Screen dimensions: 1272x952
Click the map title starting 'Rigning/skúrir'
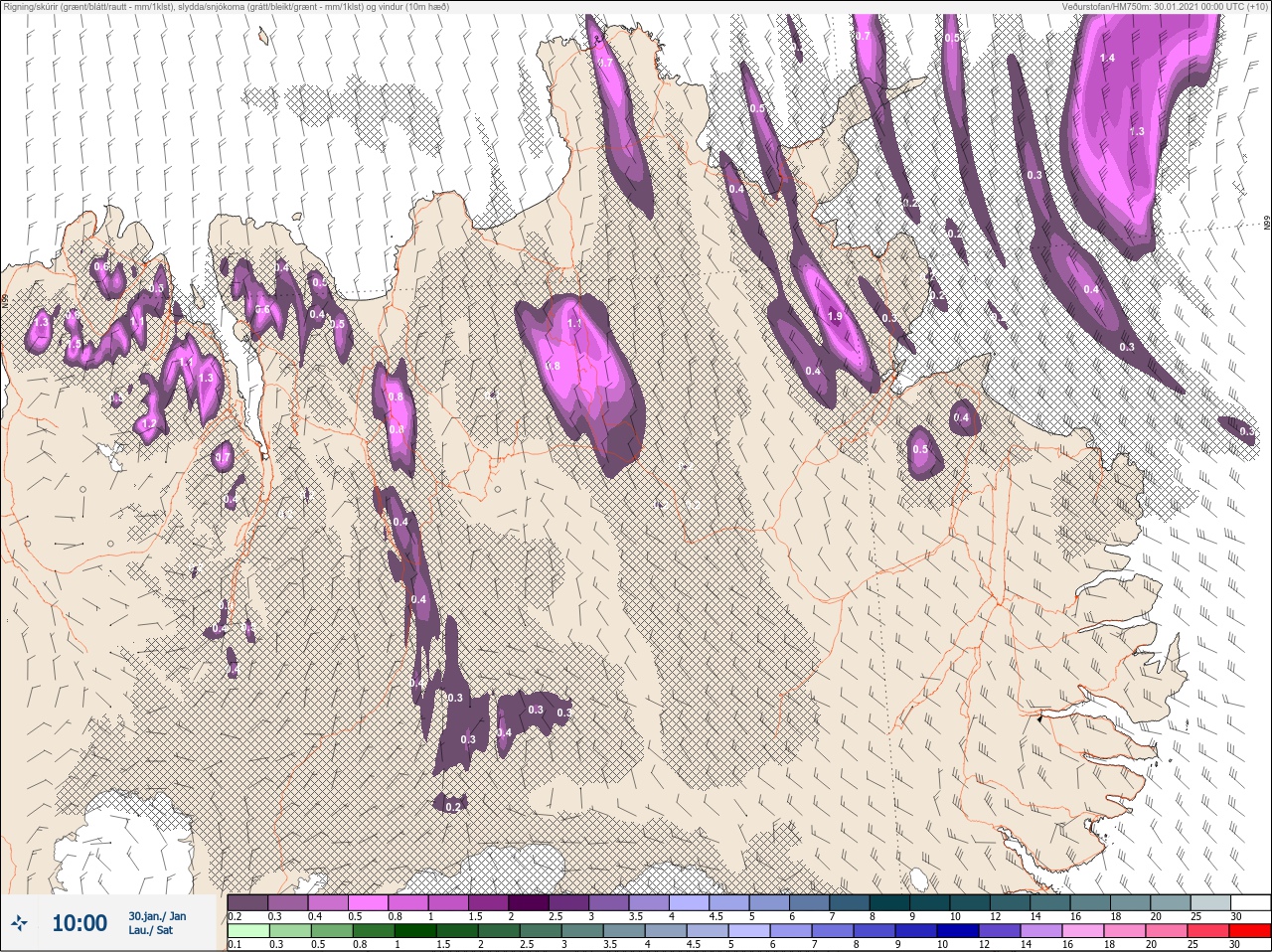225,7
